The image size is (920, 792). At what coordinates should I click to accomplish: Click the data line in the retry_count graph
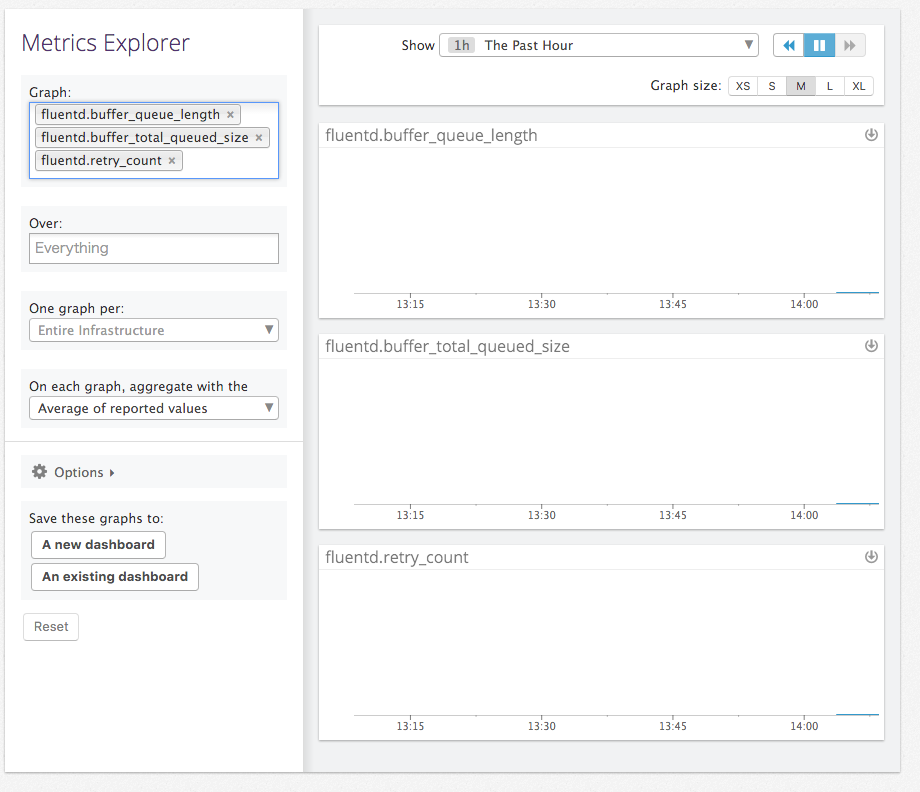click(857, 714)
